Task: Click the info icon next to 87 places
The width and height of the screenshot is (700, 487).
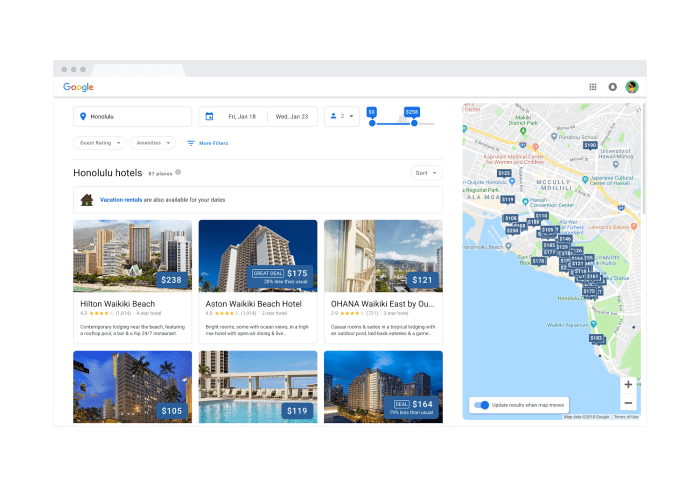Action: click(x=178, y=172)
